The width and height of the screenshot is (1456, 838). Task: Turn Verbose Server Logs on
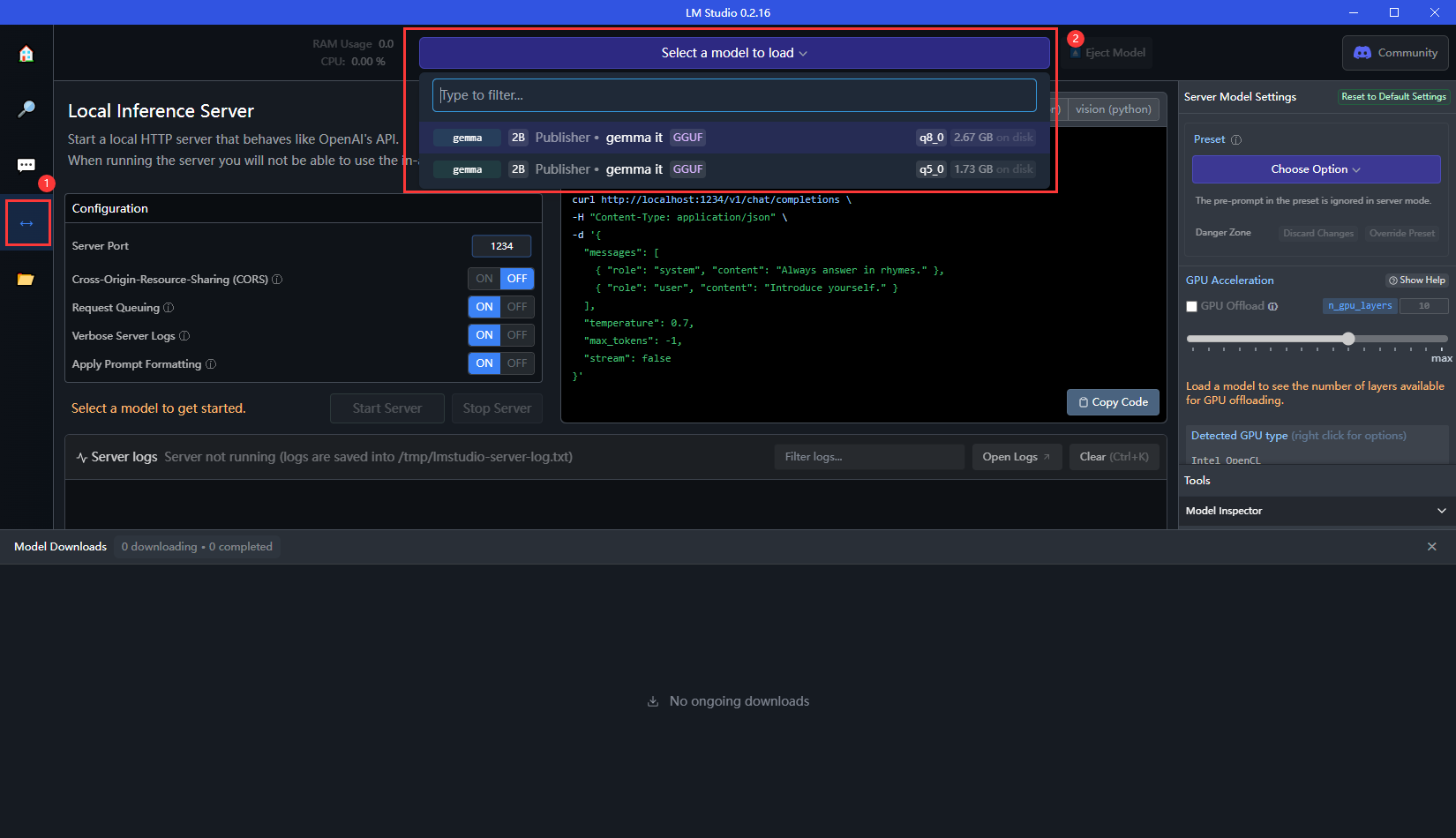point(484,335)
